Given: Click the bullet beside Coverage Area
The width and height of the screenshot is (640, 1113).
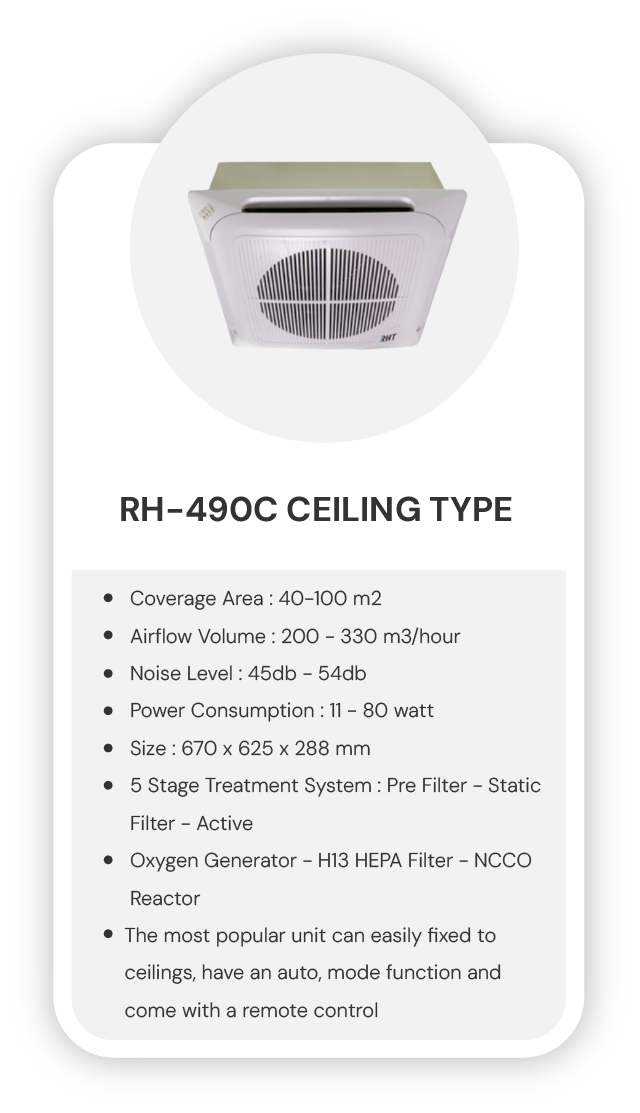Looking at the screenshot, I should (108, 599).
